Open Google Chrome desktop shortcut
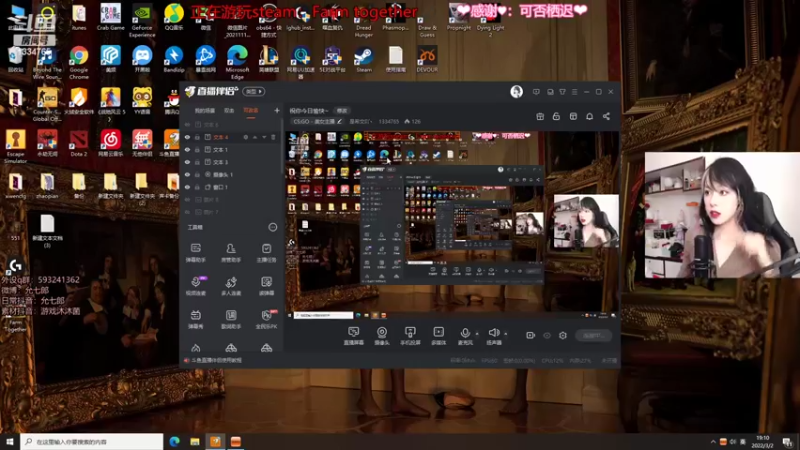Image resolution: width=800 pixels, height=450 pixels. tap(79, 62)
